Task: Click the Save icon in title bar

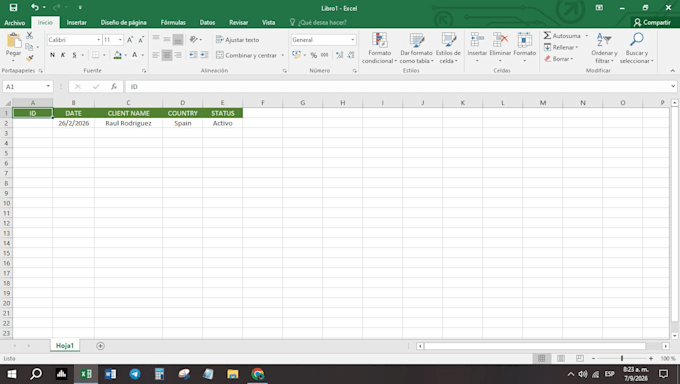Action: 13,7
